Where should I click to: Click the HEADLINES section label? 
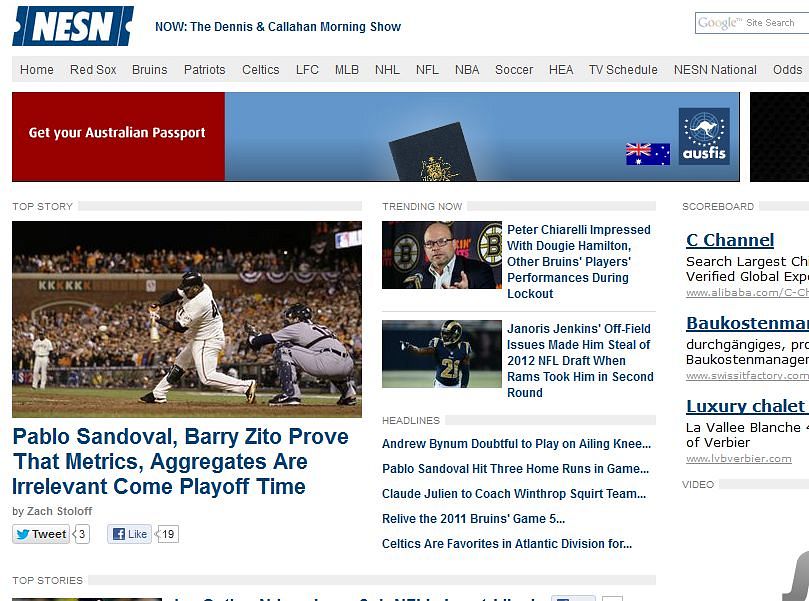point(411,420)
